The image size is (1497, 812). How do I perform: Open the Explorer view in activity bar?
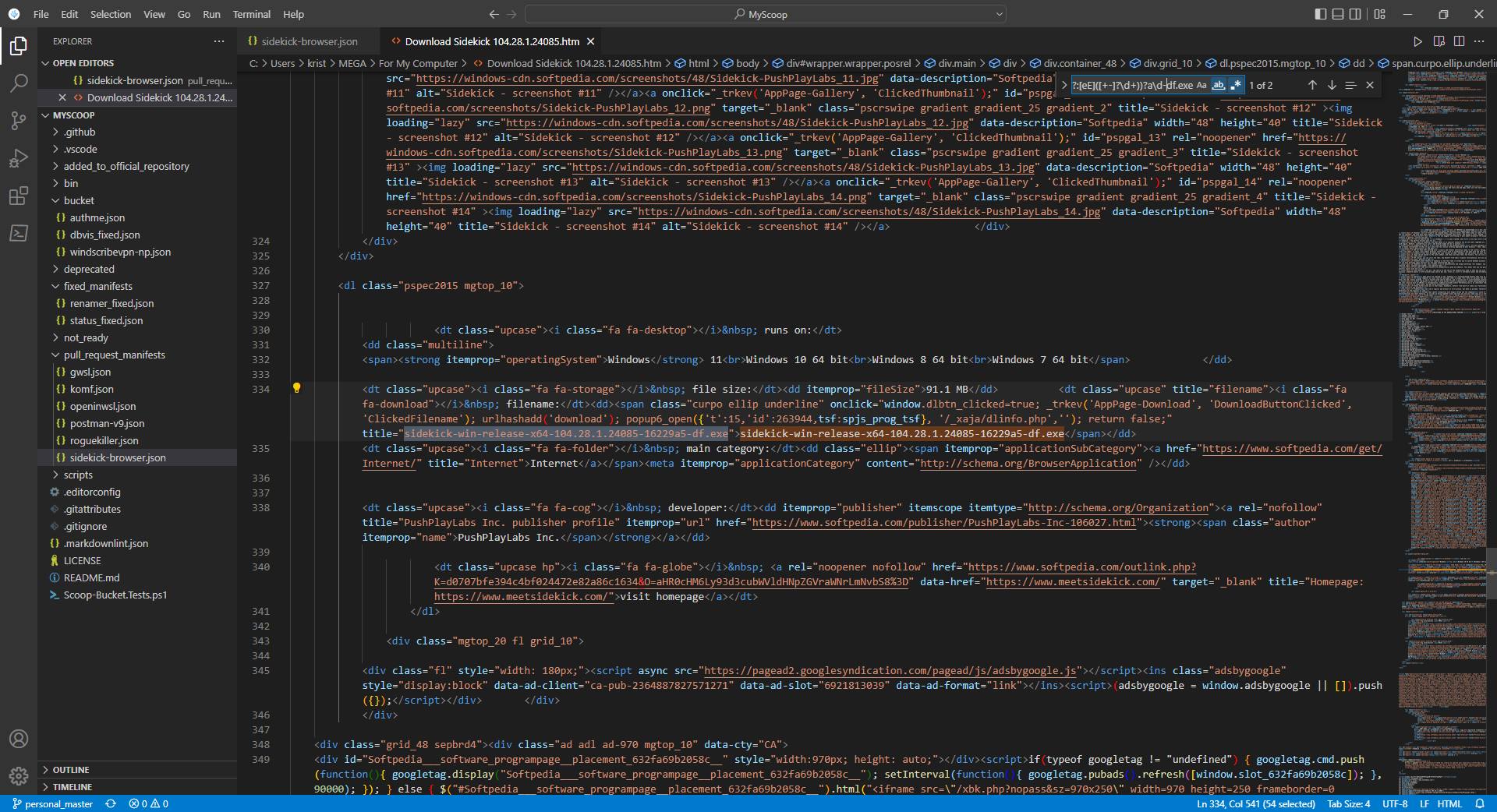coord(19,46)
